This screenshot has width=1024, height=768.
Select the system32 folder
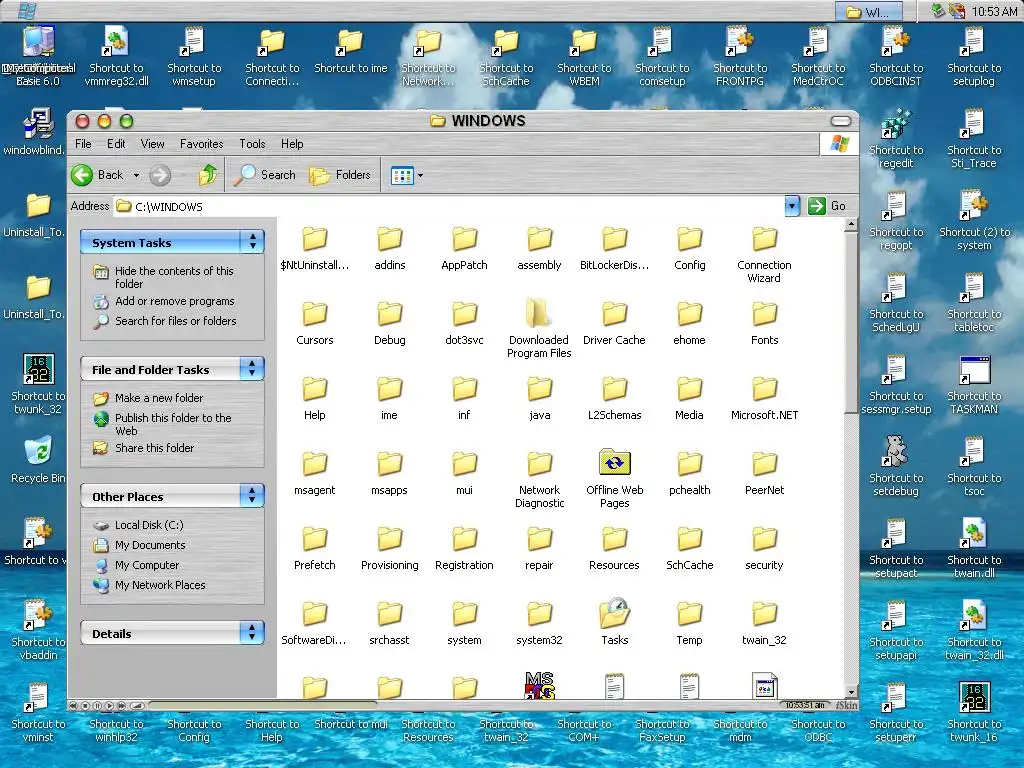[539, 614]
